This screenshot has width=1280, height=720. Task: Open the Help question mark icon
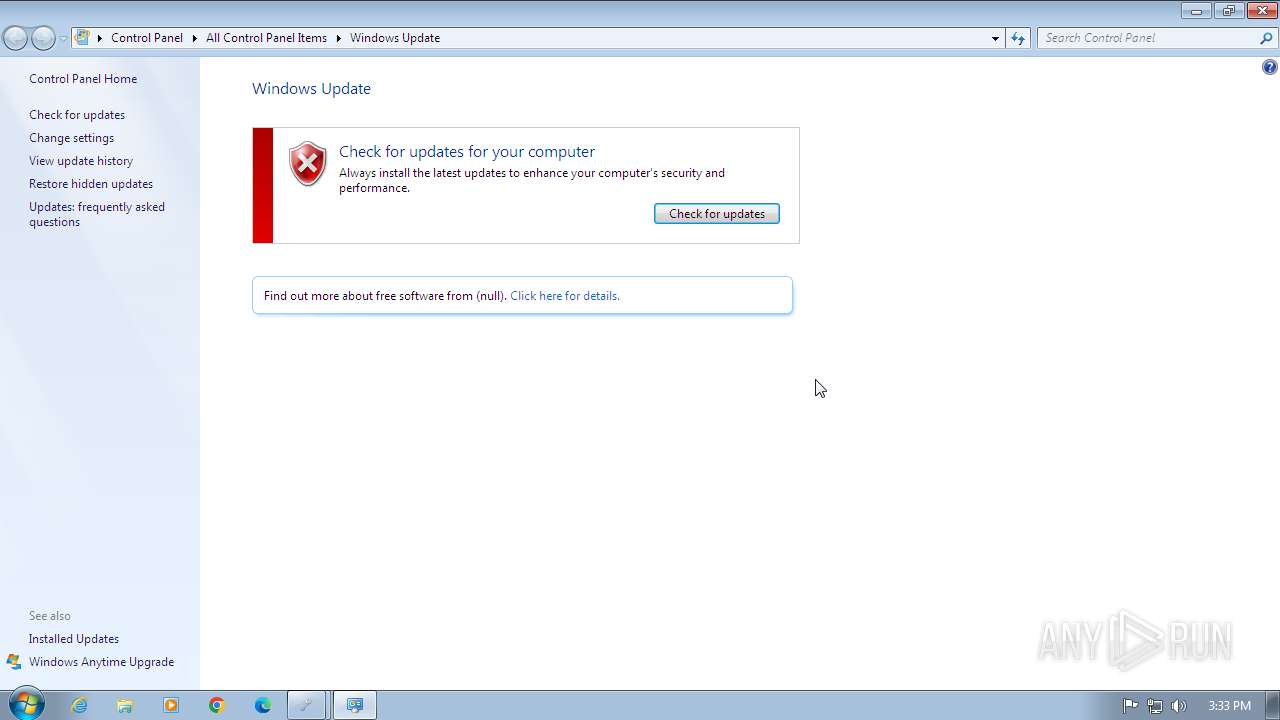click(1269, 67)
